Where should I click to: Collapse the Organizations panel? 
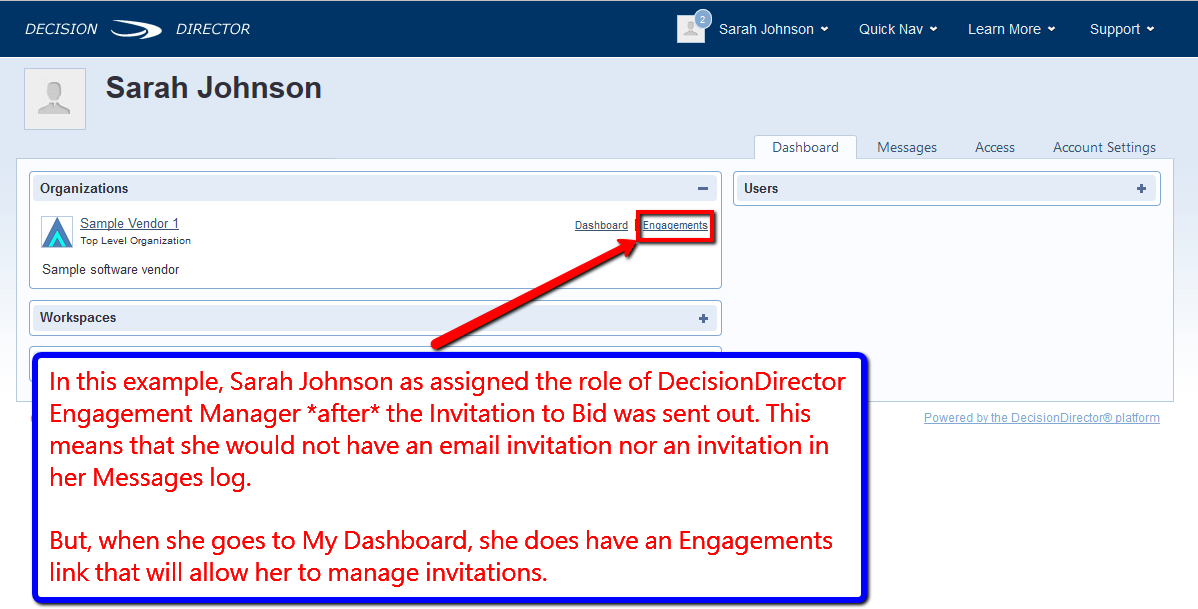point(703,189)
